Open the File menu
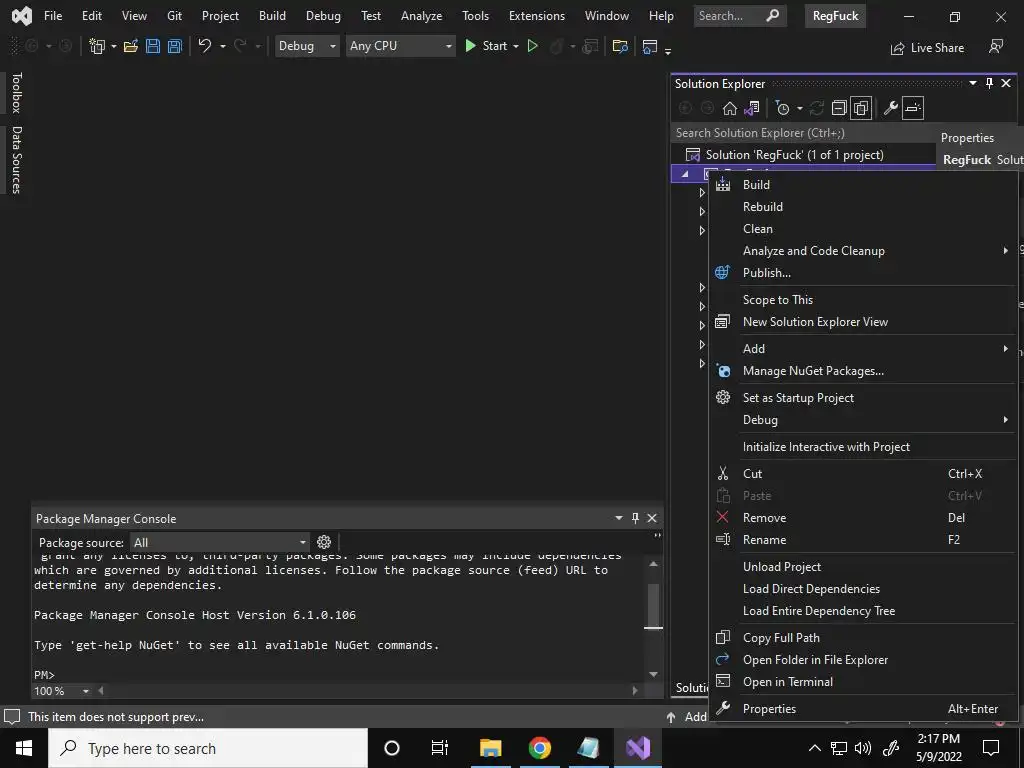This screenshot has height=768, width=1024. point(53,16)
